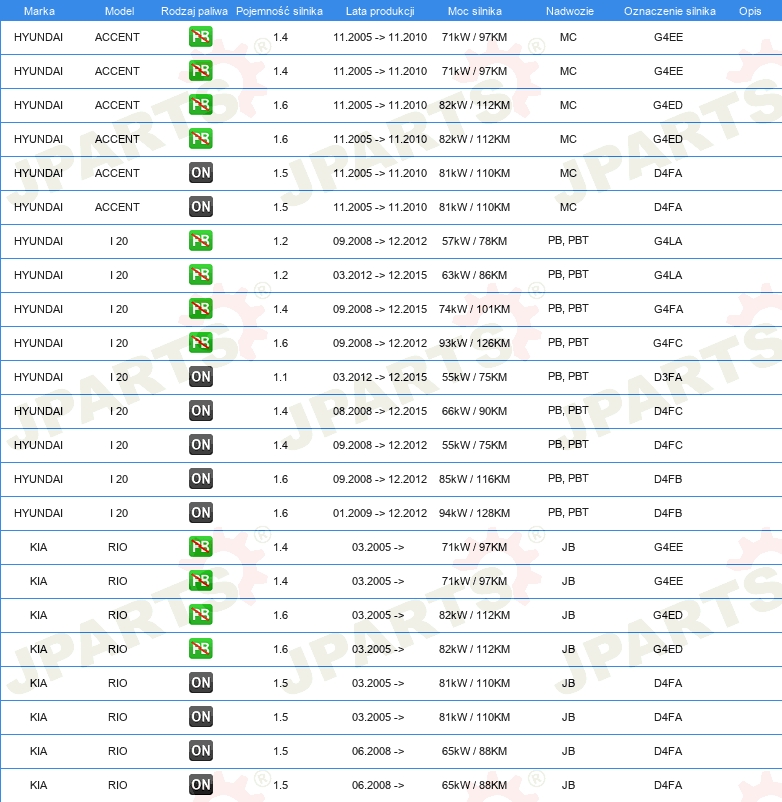Click petrol fuel icon in the G4FC engine row
Image resolution: width=782 pixels, height=802 pixels.
click(200, 343)
